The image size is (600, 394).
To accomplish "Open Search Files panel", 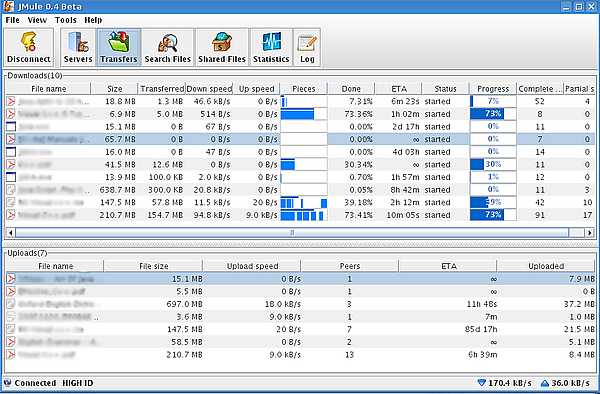I will (x=168, y=47).
